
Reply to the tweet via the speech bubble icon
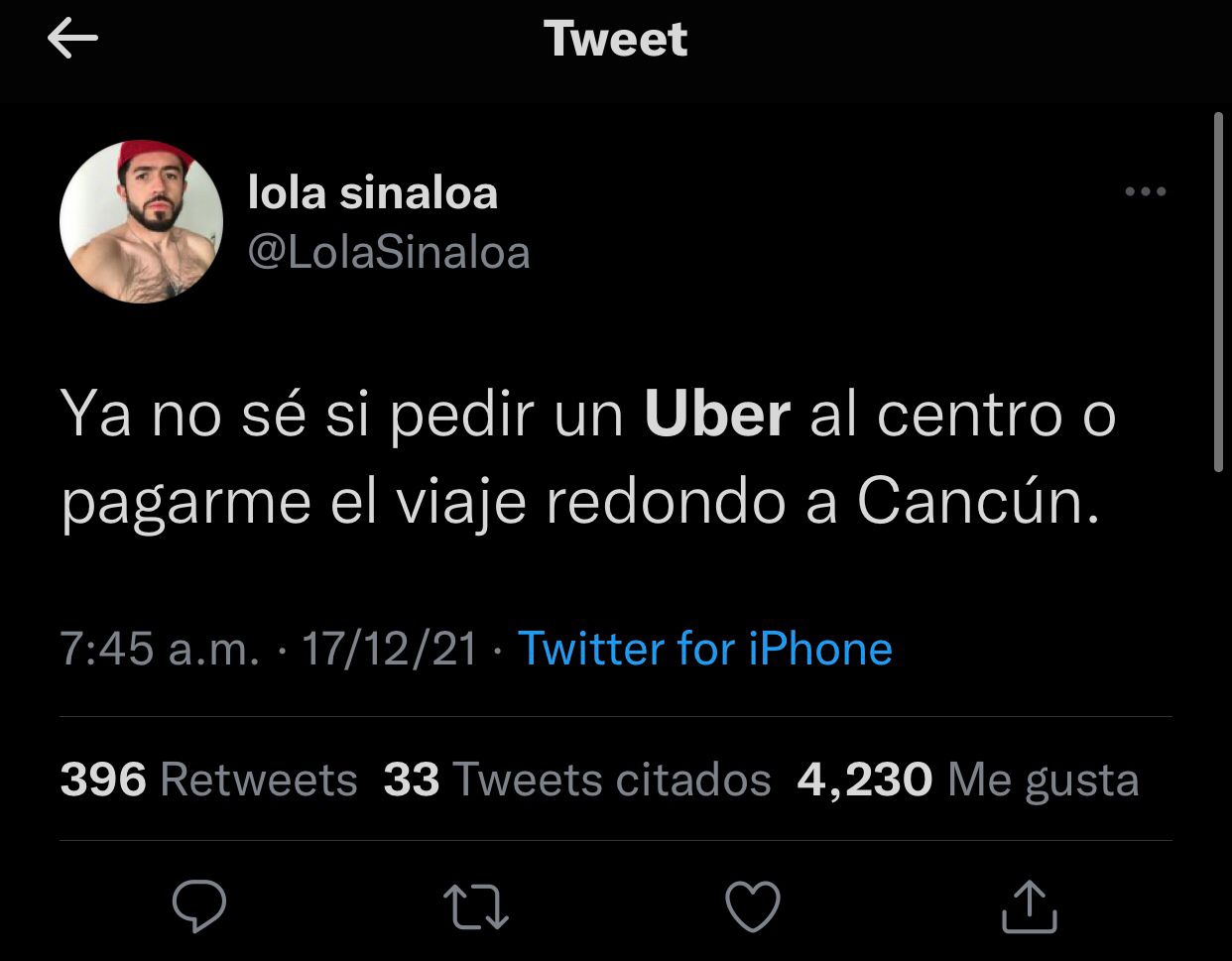(198, 905)
